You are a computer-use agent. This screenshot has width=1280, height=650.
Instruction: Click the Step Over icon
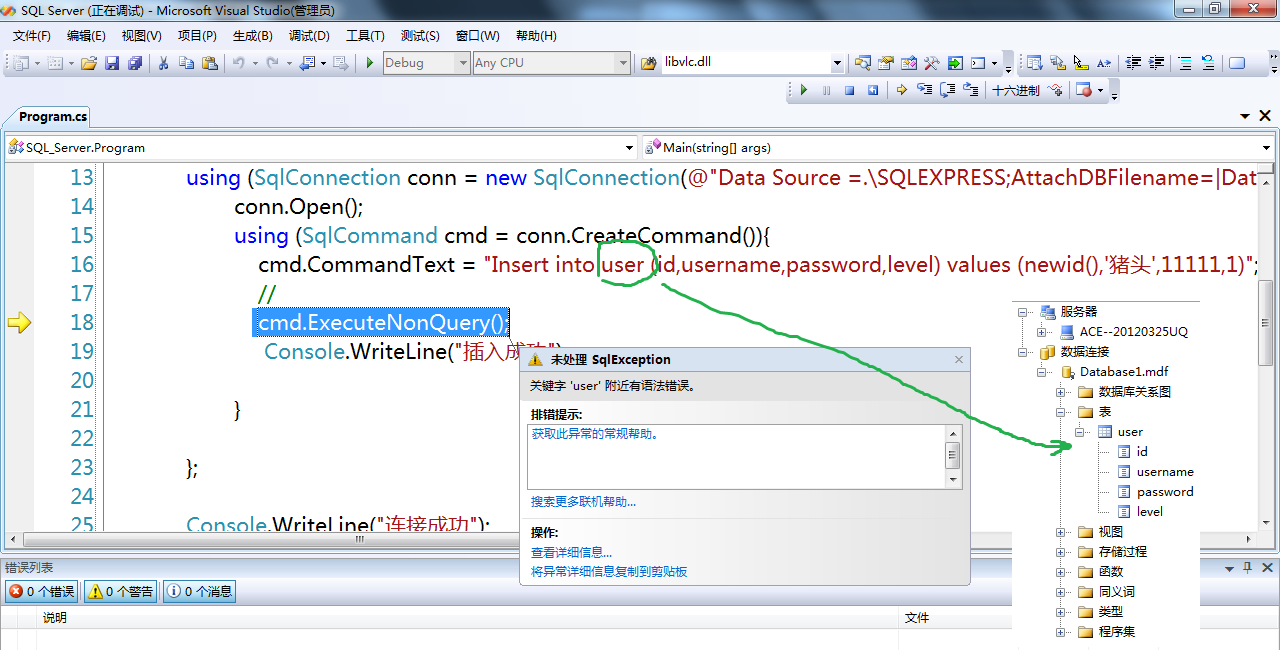click(947, 90)
